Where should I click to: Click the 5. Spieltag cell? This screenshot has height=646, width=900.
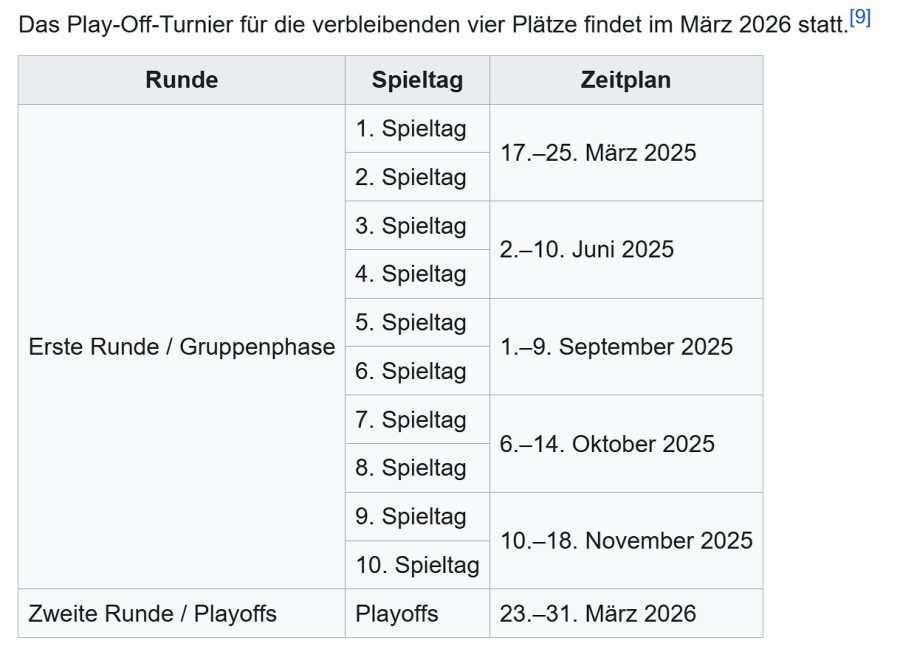click(x=411, y=323)
